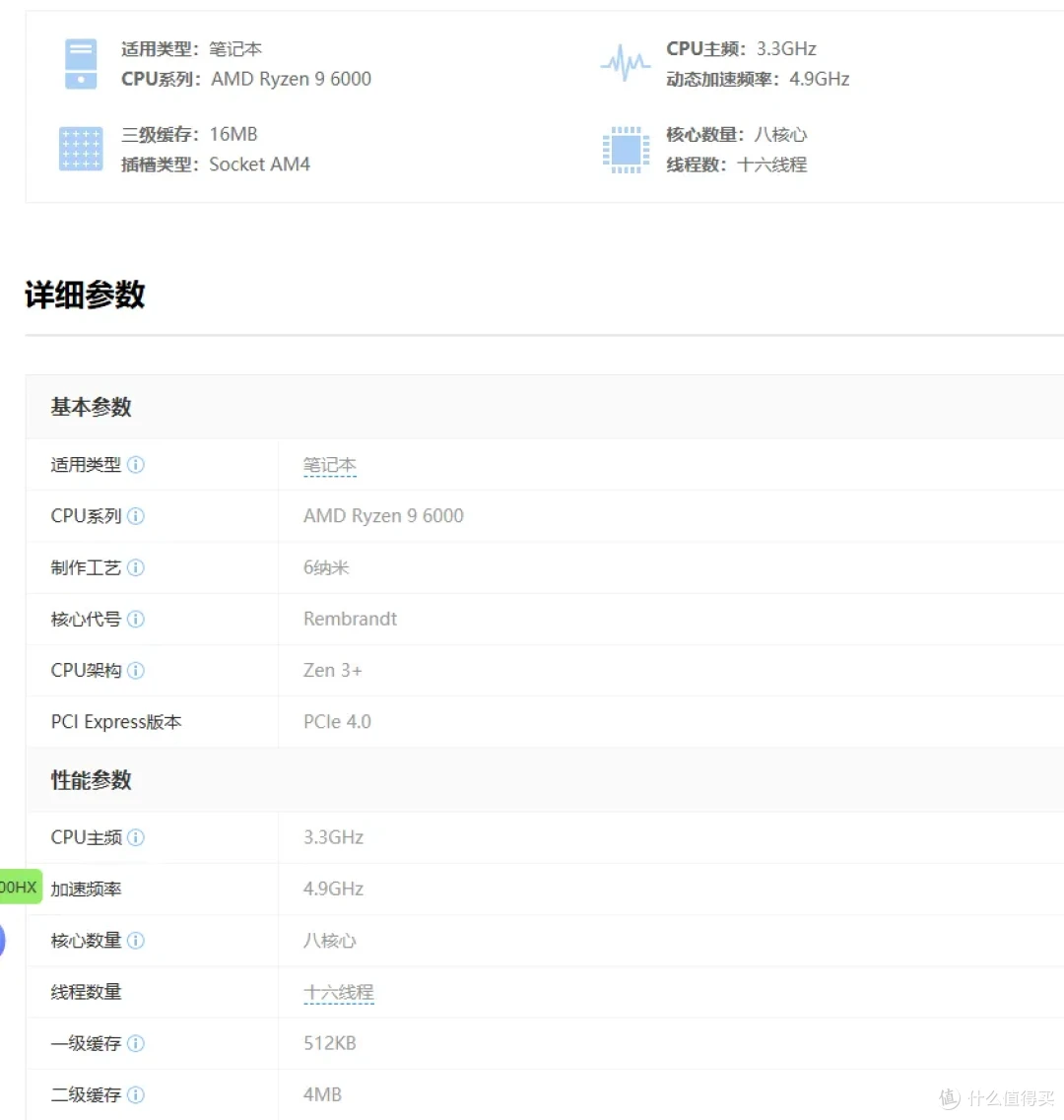Click the chip icon beside 核心数量
This screenshot has height=1120, width=1064.
[x=626, y=150]
